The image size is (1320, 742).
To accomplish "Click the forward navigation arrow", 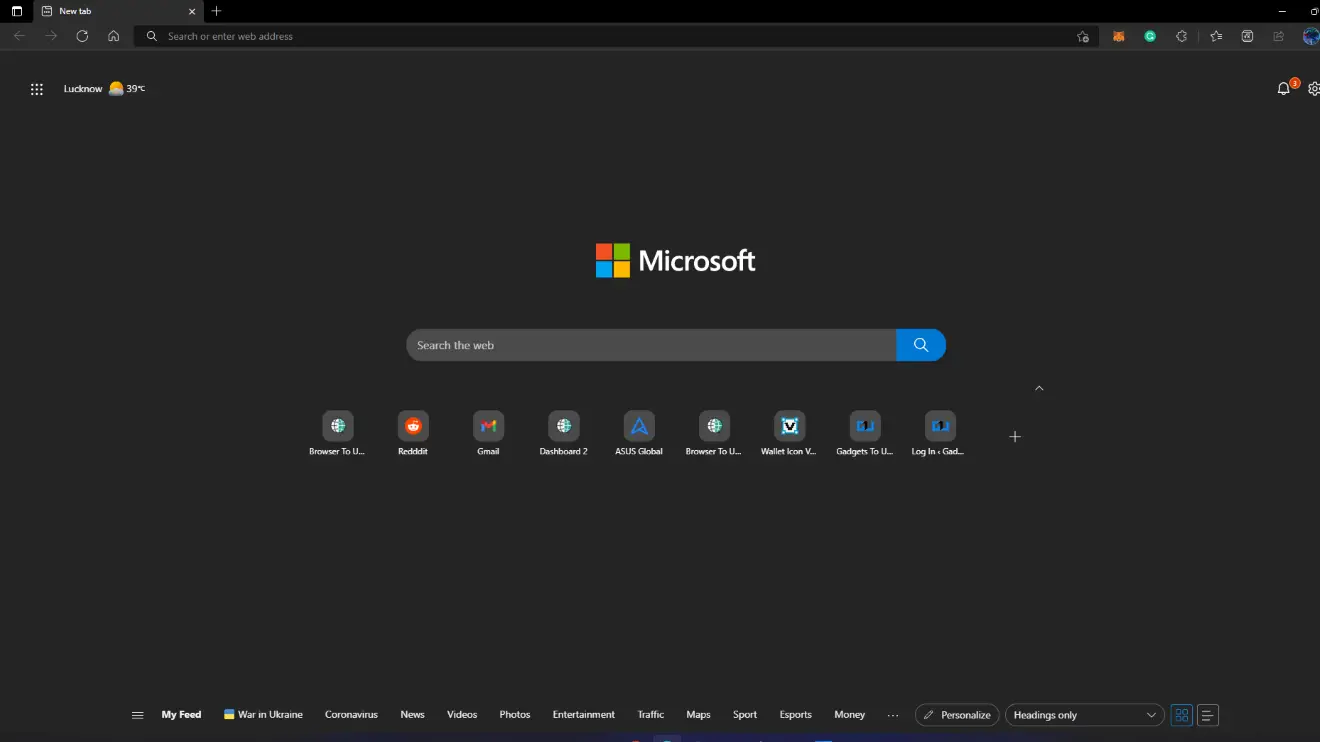I will click(x=51, y=36).
